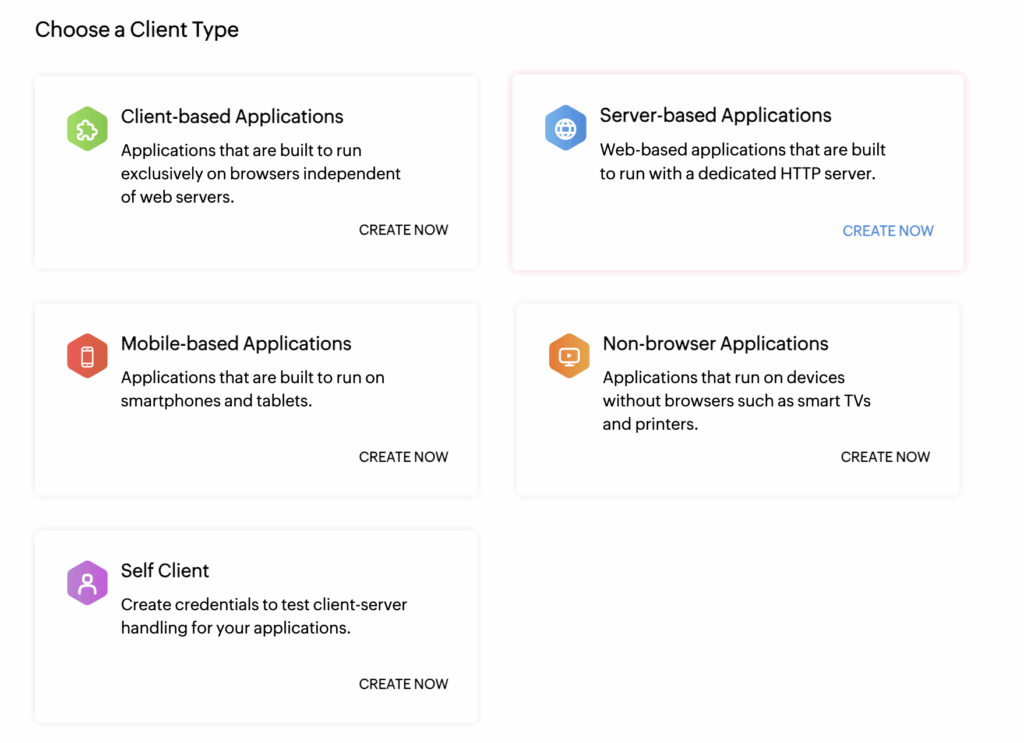Click the red smartphone Mobile-based icon

[87, 356]
